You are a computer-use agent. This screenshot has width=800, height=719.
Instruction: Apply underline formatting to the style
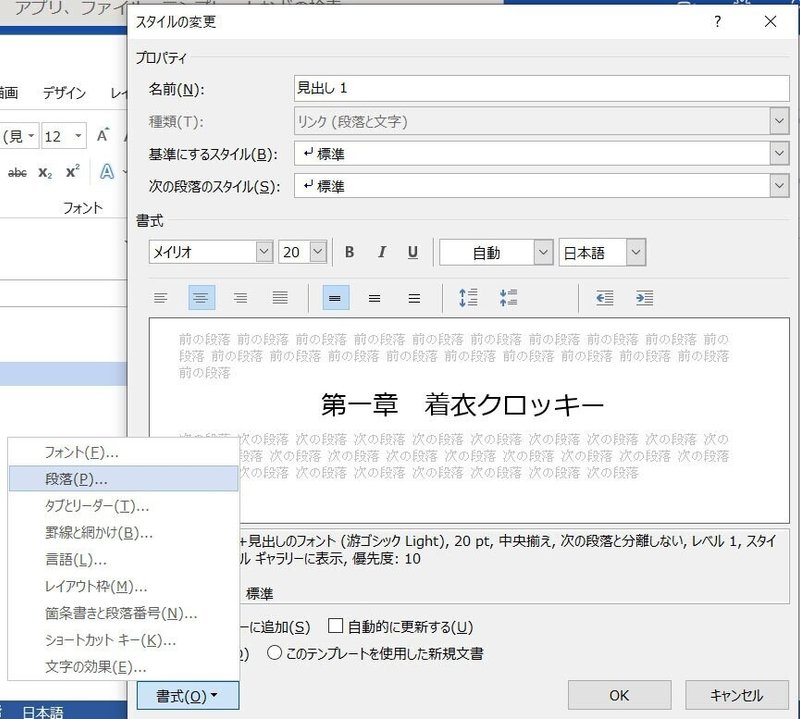pyautogui.click(x=411, y=252)
